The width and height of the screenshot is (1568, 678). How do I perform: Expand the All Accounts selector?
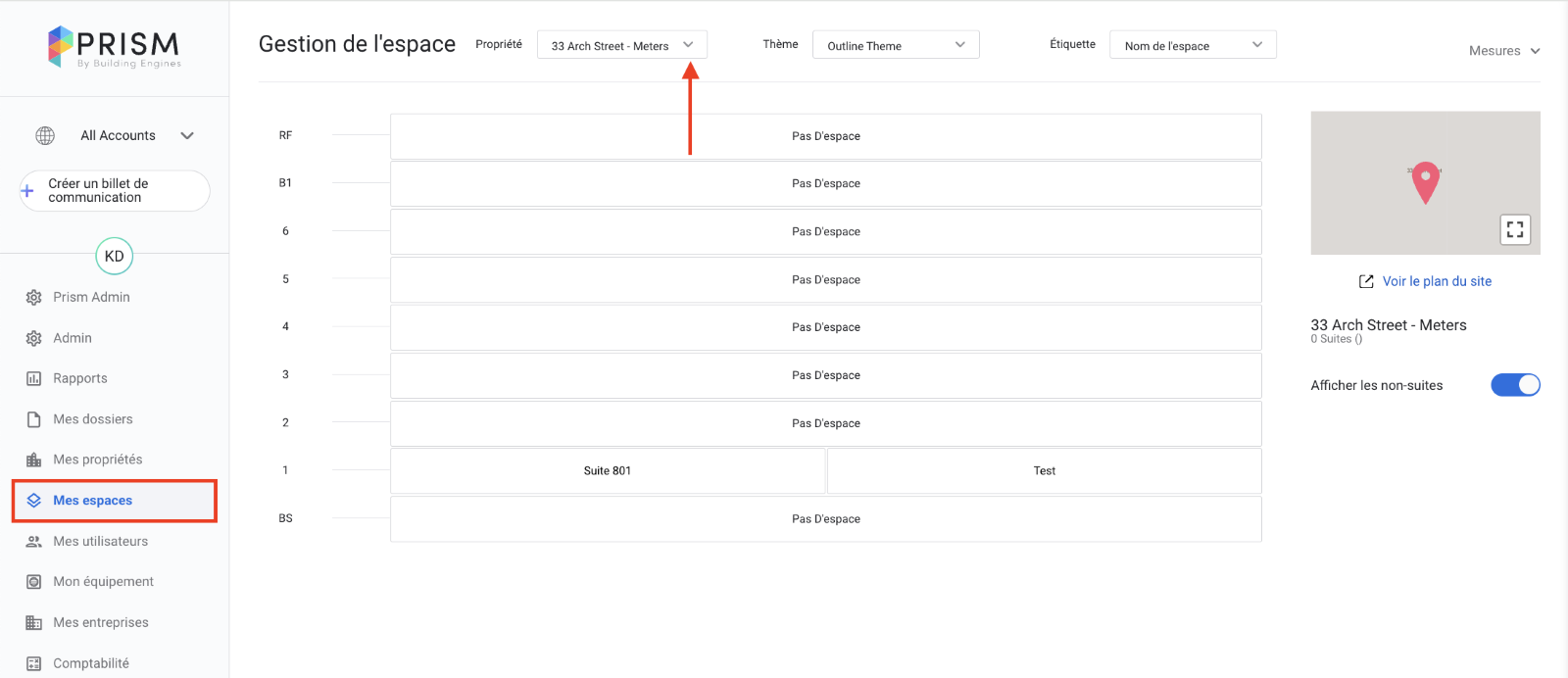(186, 136)
